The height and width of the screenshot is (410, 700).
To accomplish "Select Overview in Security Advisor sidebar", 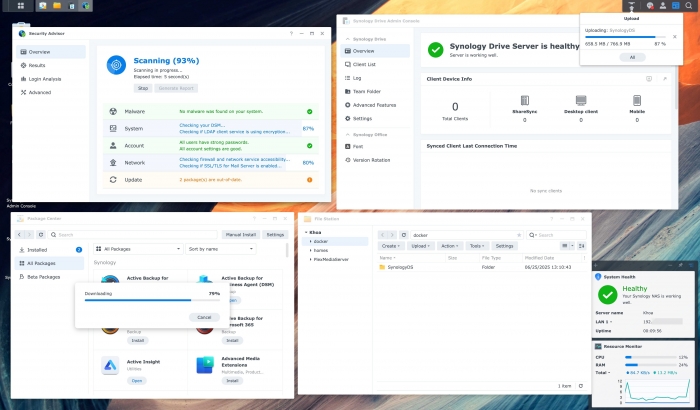I will click(x=51, y=52).
